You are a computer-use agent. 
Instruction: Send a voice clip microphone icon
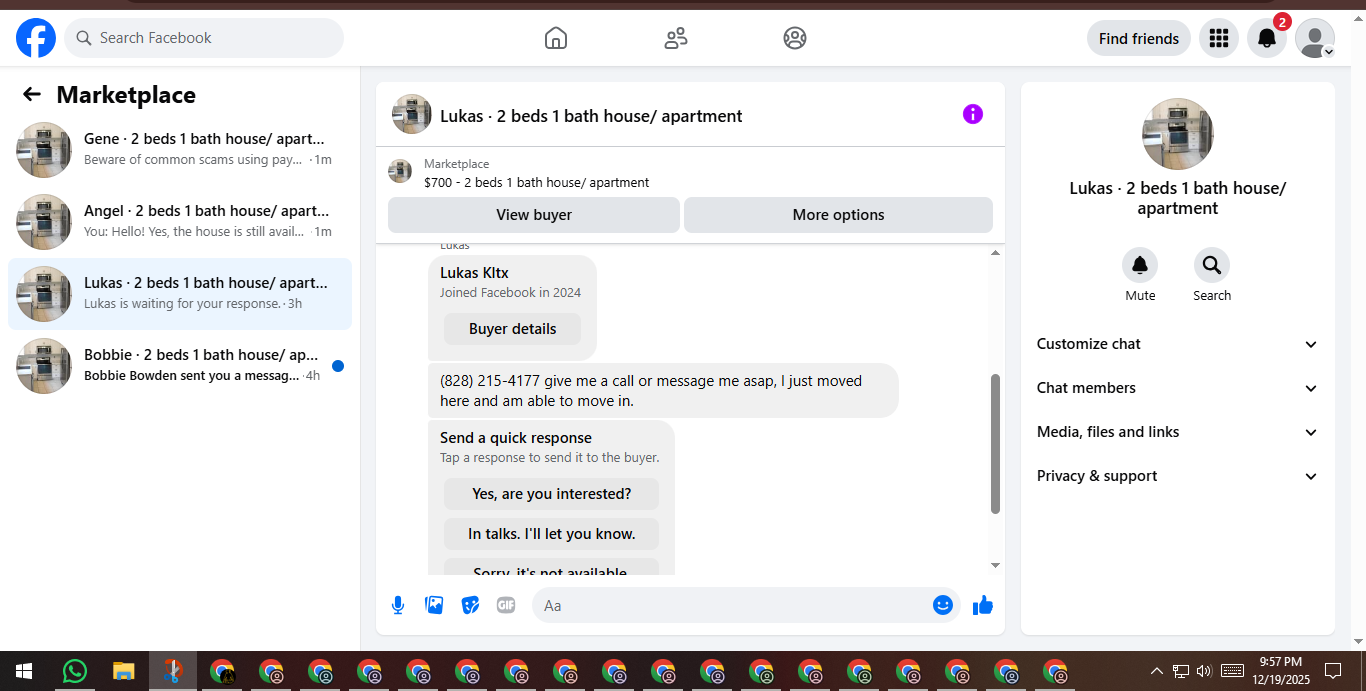398,605
